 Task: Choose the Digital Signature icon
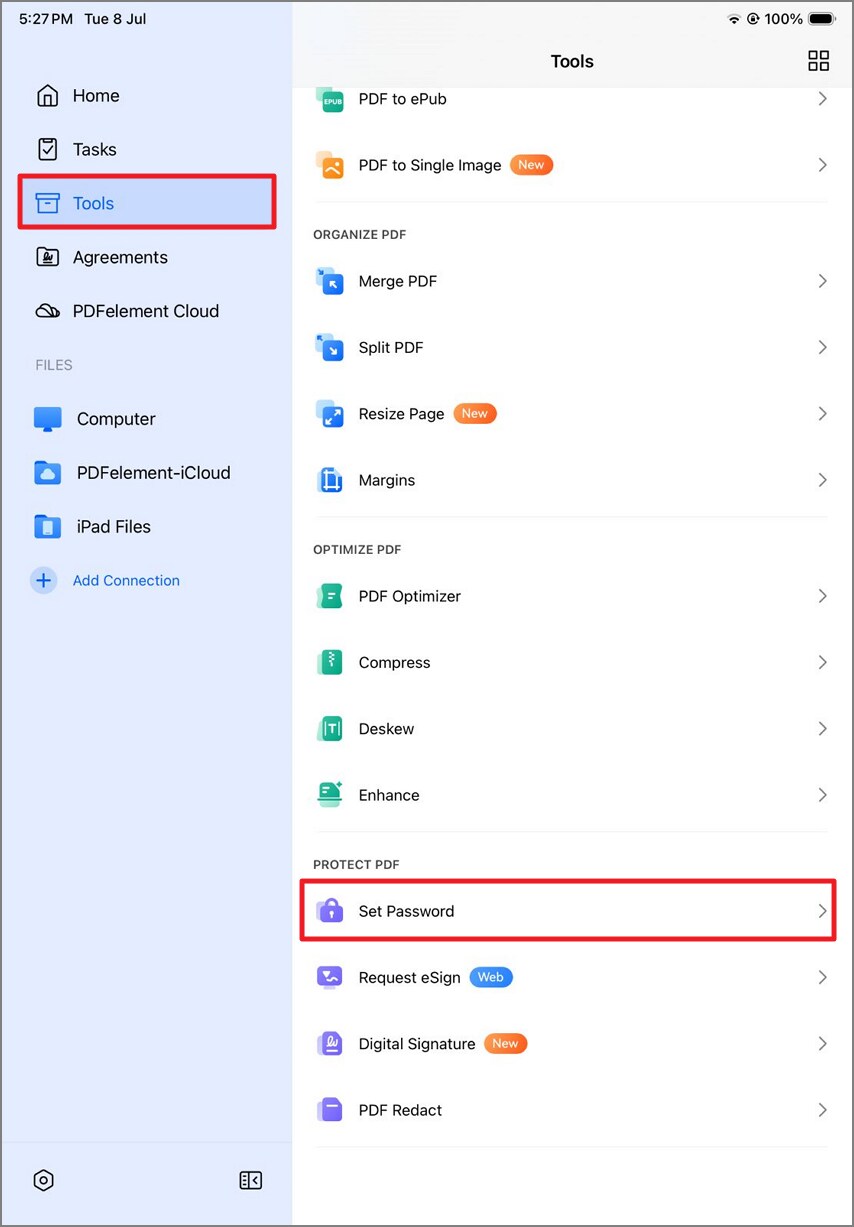pos(329,1044)
